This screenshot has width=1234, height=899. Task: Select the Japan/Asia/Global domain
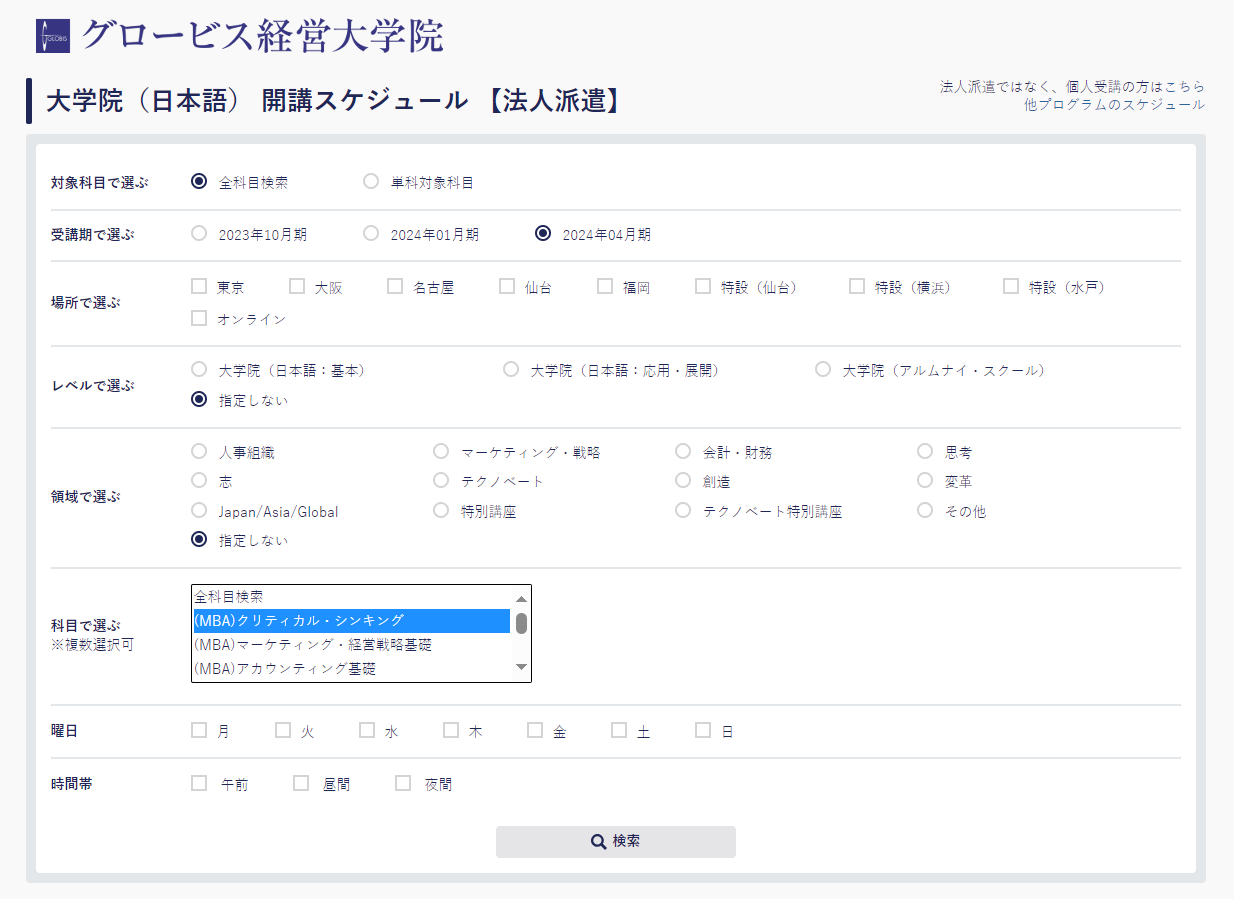coord(199,510)
